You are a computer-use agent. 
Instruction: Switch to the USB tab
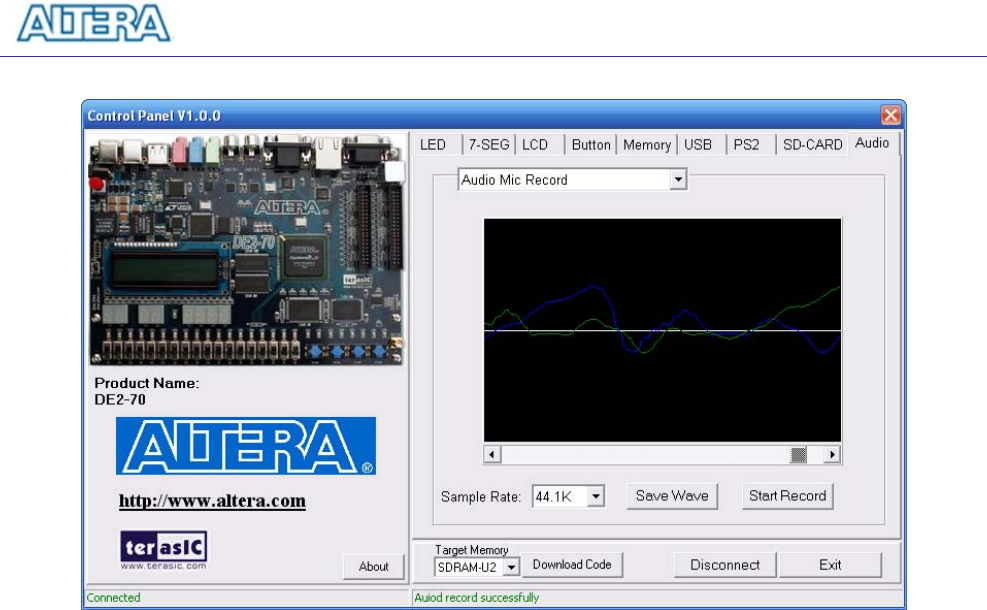(697, 145)
